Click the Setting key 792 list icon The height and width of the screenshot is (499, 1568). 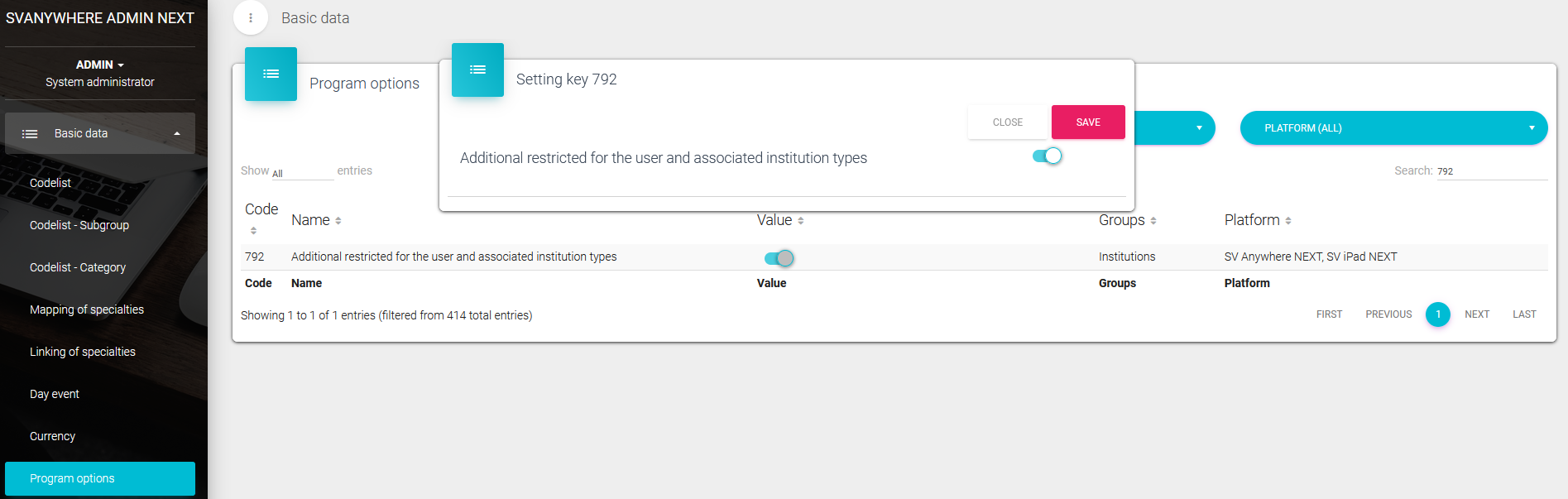tap(477, 70)
